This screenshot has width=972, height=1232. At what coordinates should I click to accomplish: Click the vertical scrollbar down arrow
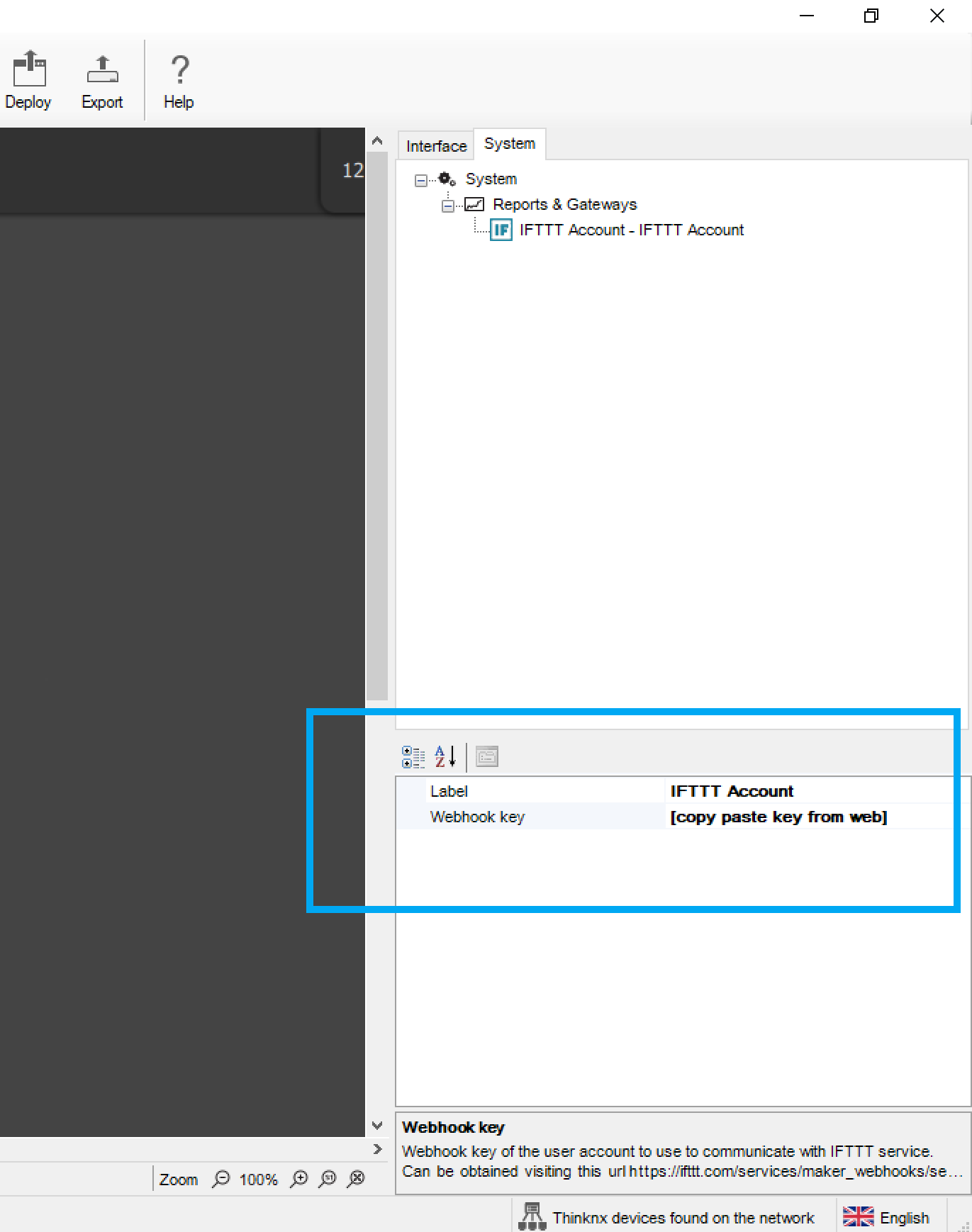(x=377, y=1125)
